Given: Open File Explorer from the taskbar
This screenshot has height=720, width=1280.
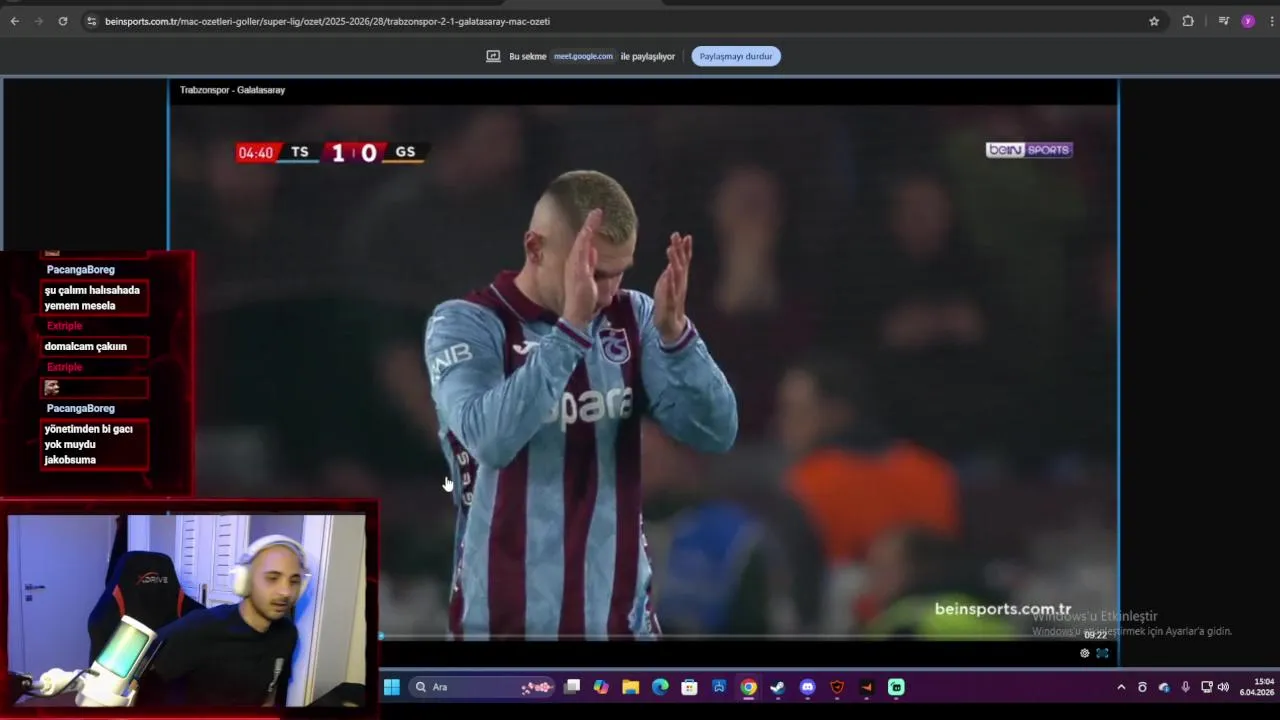Looking at the screenshot, I should 630,687.
